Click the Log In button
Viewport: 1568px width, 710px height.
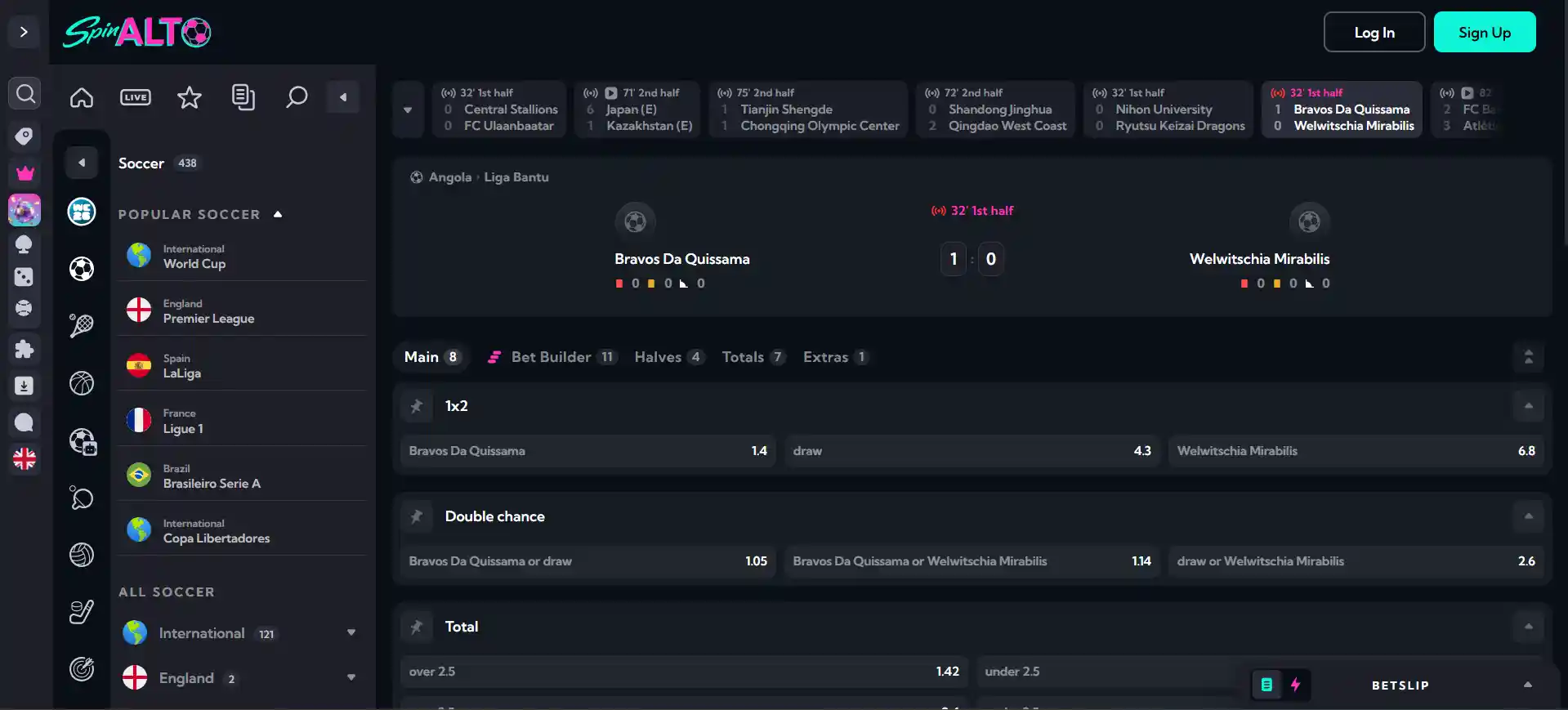(1374, 32)
